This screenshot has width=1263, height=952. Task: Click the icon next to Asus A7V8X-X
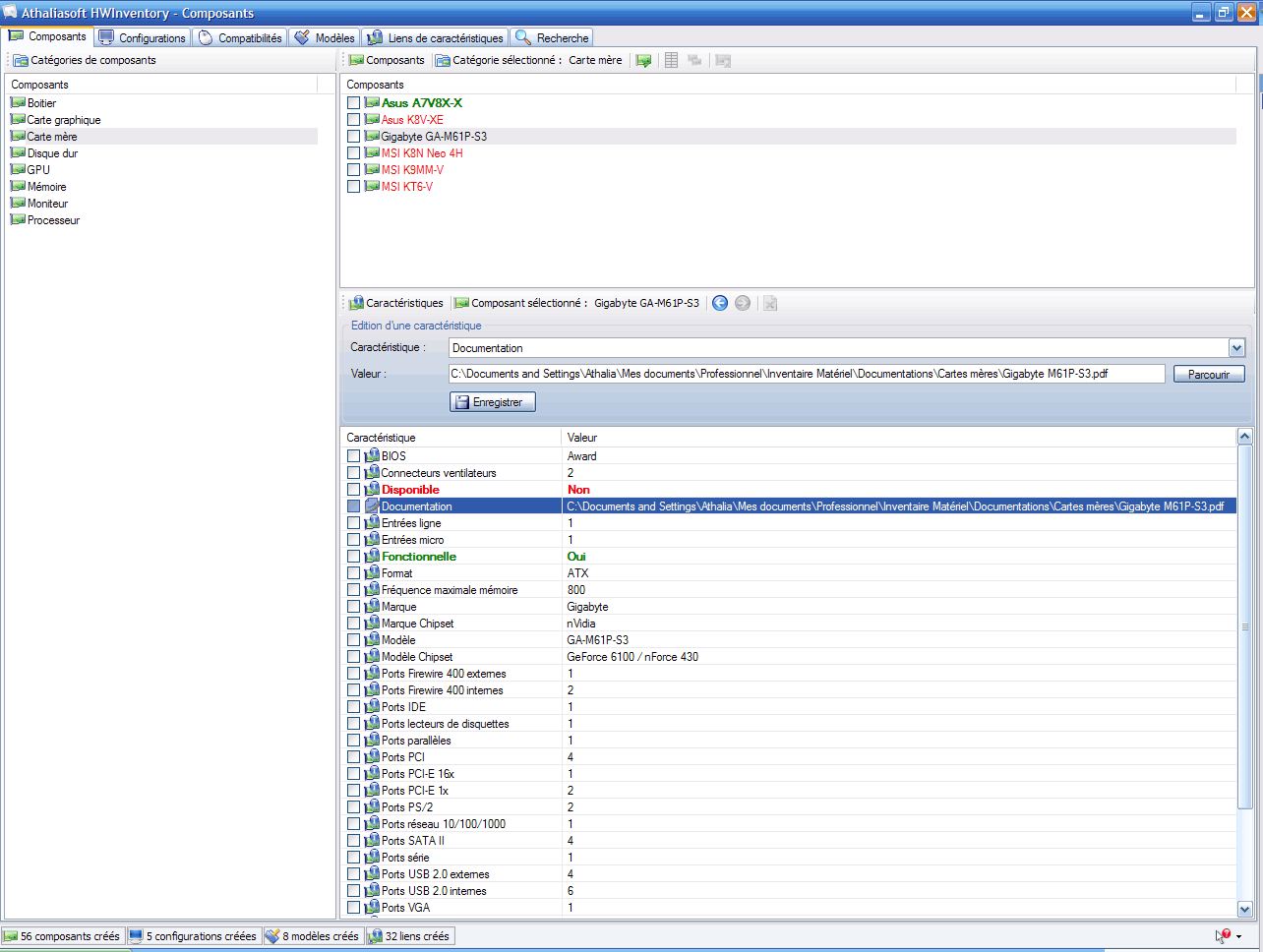[372, 103]
